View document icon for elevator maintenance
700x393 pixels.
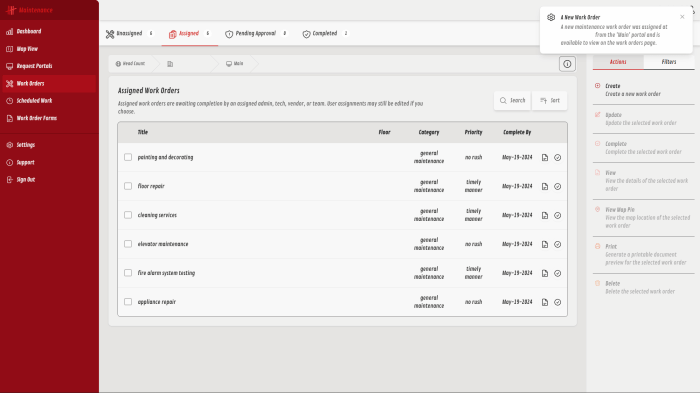click(545, 244)
